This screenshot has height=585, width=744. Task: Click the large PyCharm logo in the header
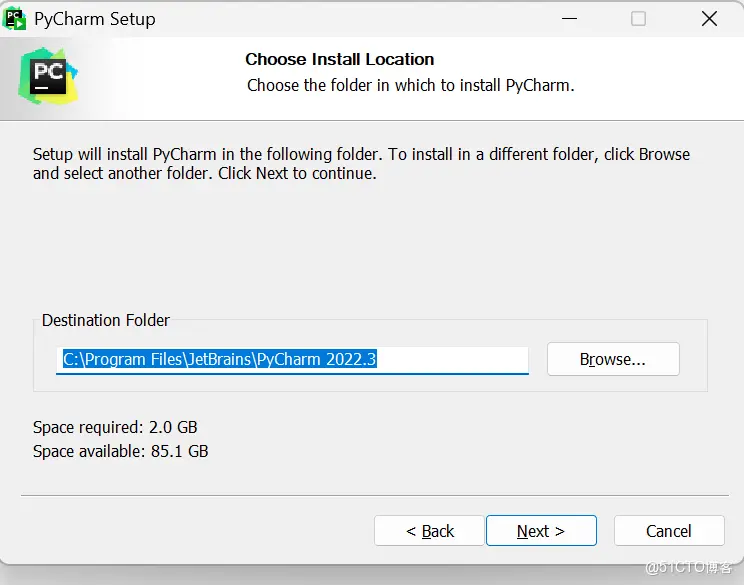tap(47, 75)
